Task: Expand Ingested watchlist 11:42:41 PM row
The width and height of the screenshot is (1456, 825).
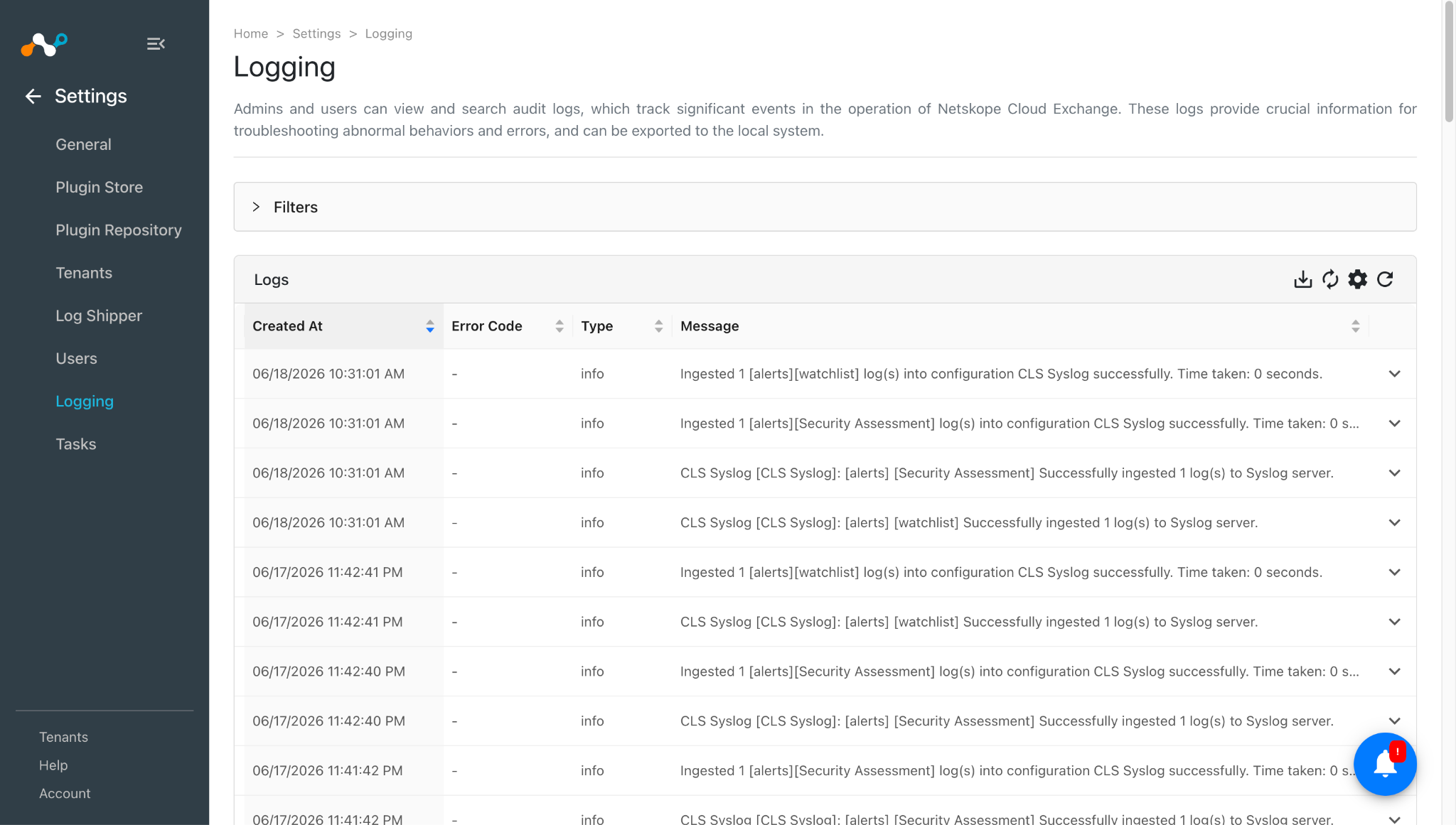Action: click(x=1394, y=572)
